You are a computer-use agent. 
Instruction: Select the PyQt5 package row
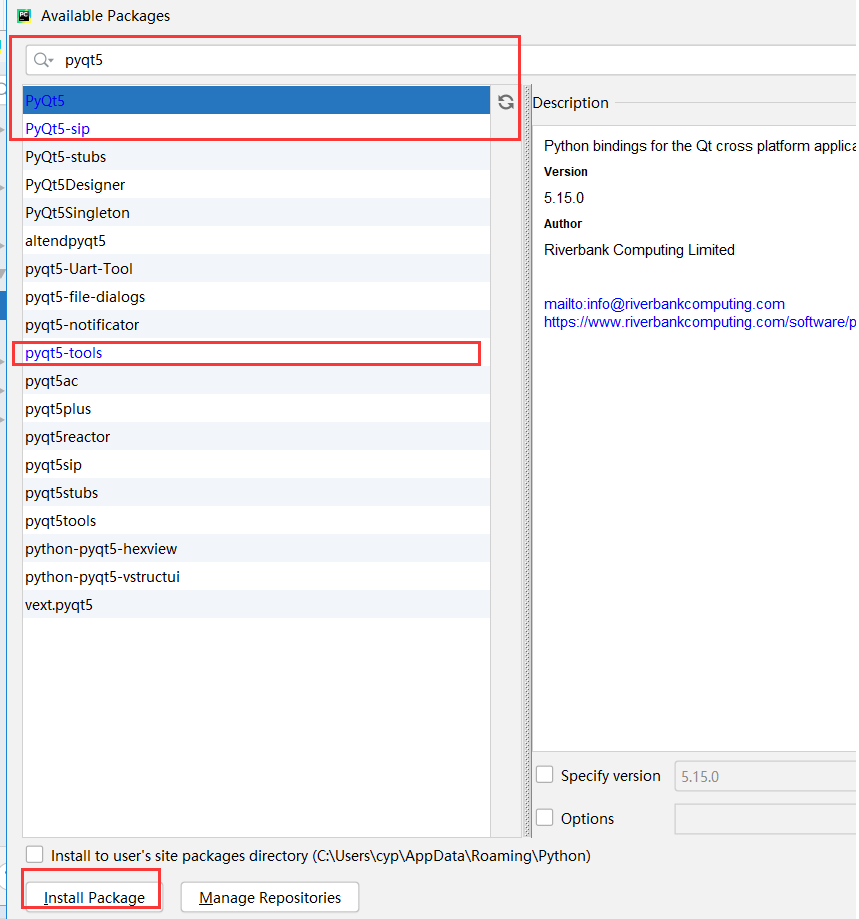257,100
